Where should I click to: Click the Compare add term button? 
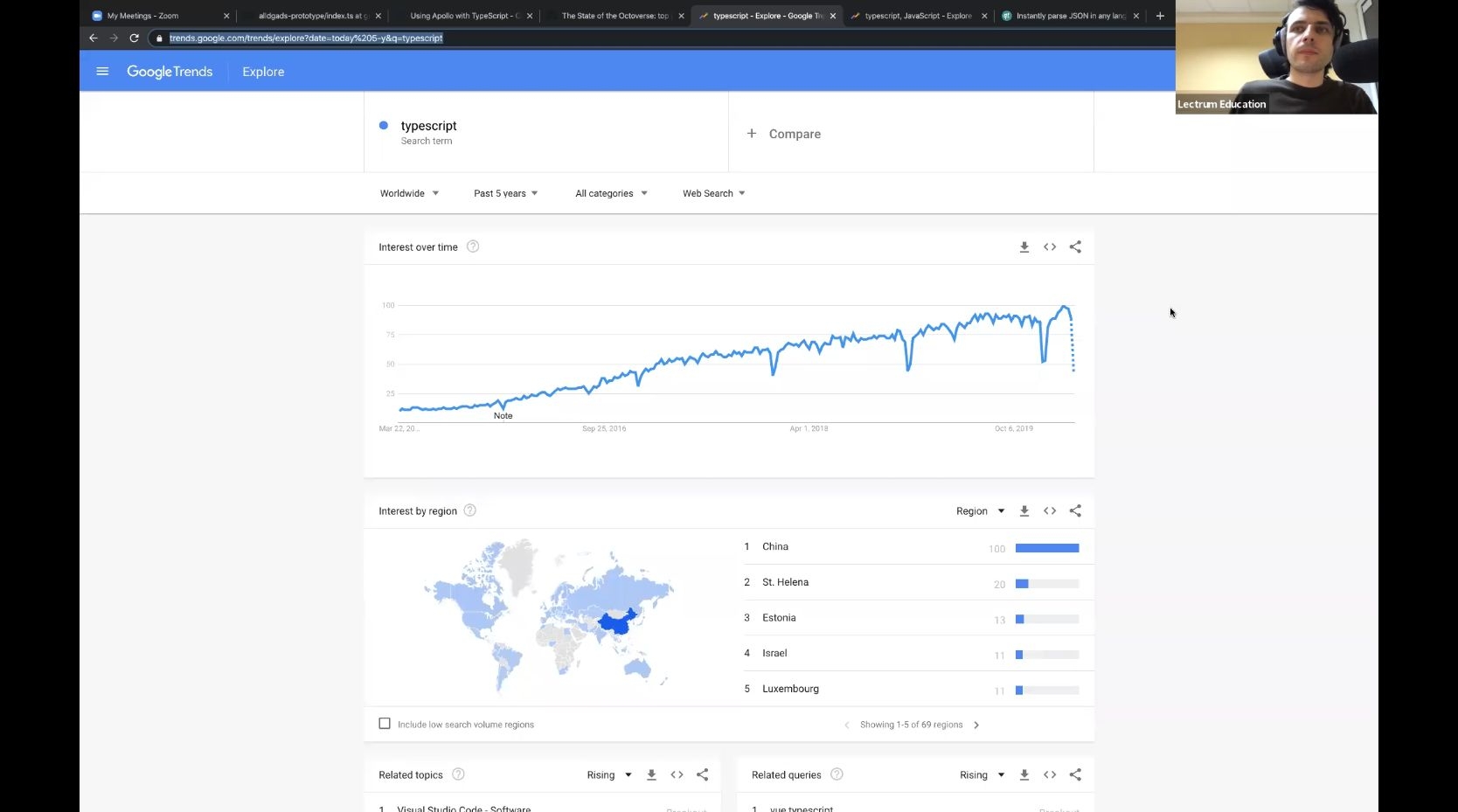tap(784, 134)
